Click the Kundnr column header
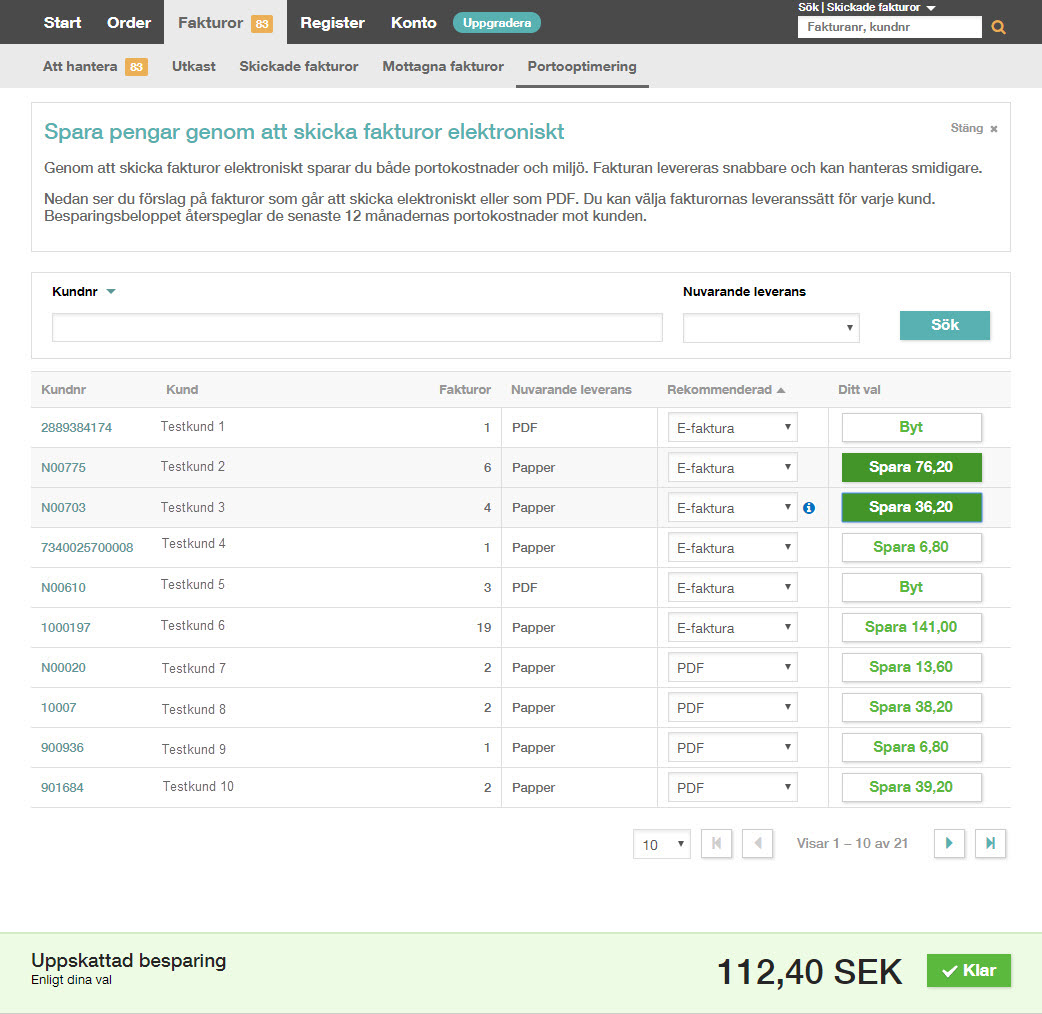Image resolution: width=1042 pixels, height=1014 pixels. click(x=63, y=389)
